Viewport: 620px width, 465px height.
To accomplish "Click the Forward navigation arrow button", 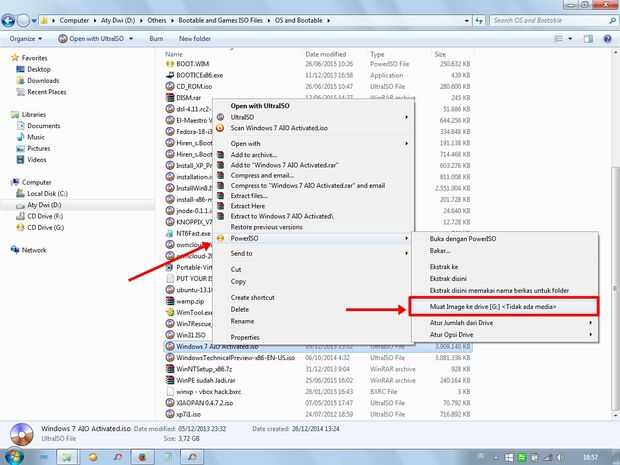I will [23, 21].
